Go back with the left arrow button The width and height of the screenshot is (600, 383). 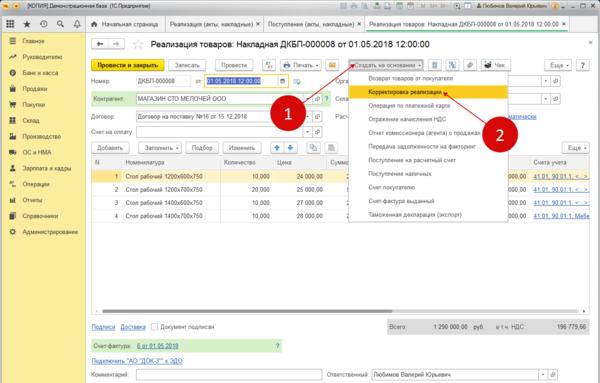[100, 44]
